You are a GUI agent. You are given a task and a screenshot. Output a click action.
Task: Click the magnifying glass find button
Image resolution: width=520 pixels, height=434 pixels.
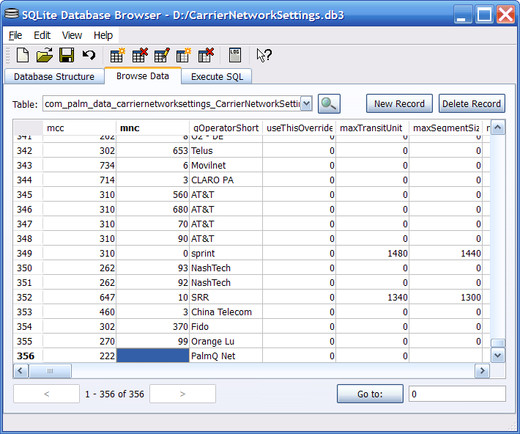click(x=329, y=104)
